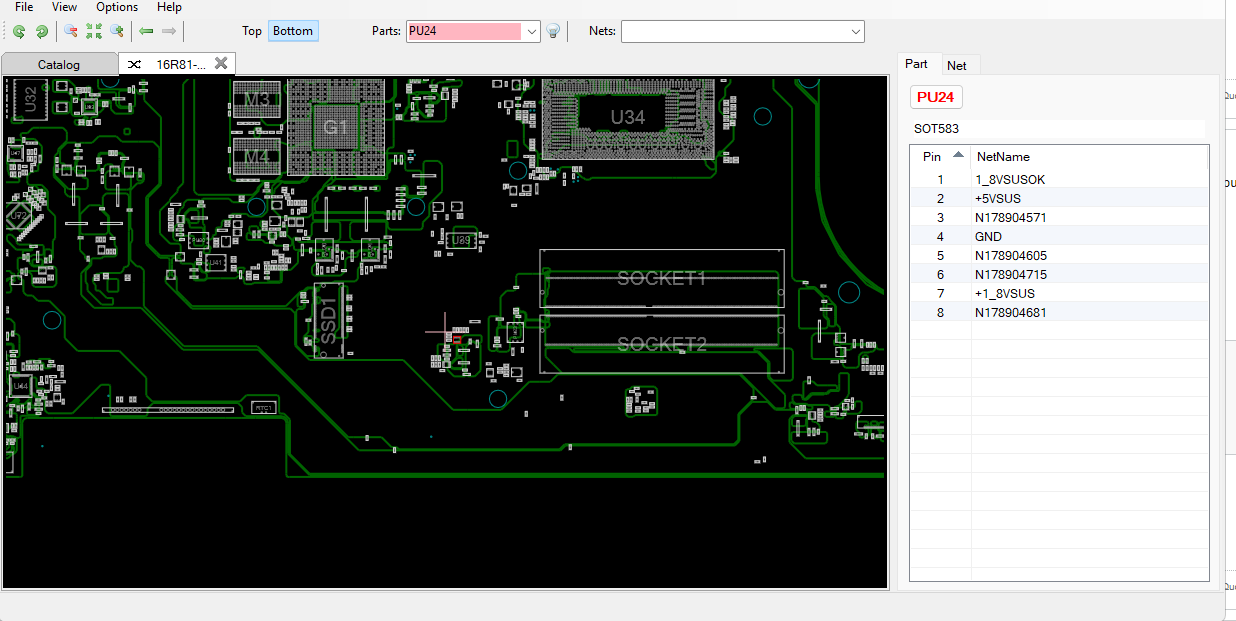
Task: Select the +5VSUS net row
Action: pyautogui.click(x=998, y=199)
